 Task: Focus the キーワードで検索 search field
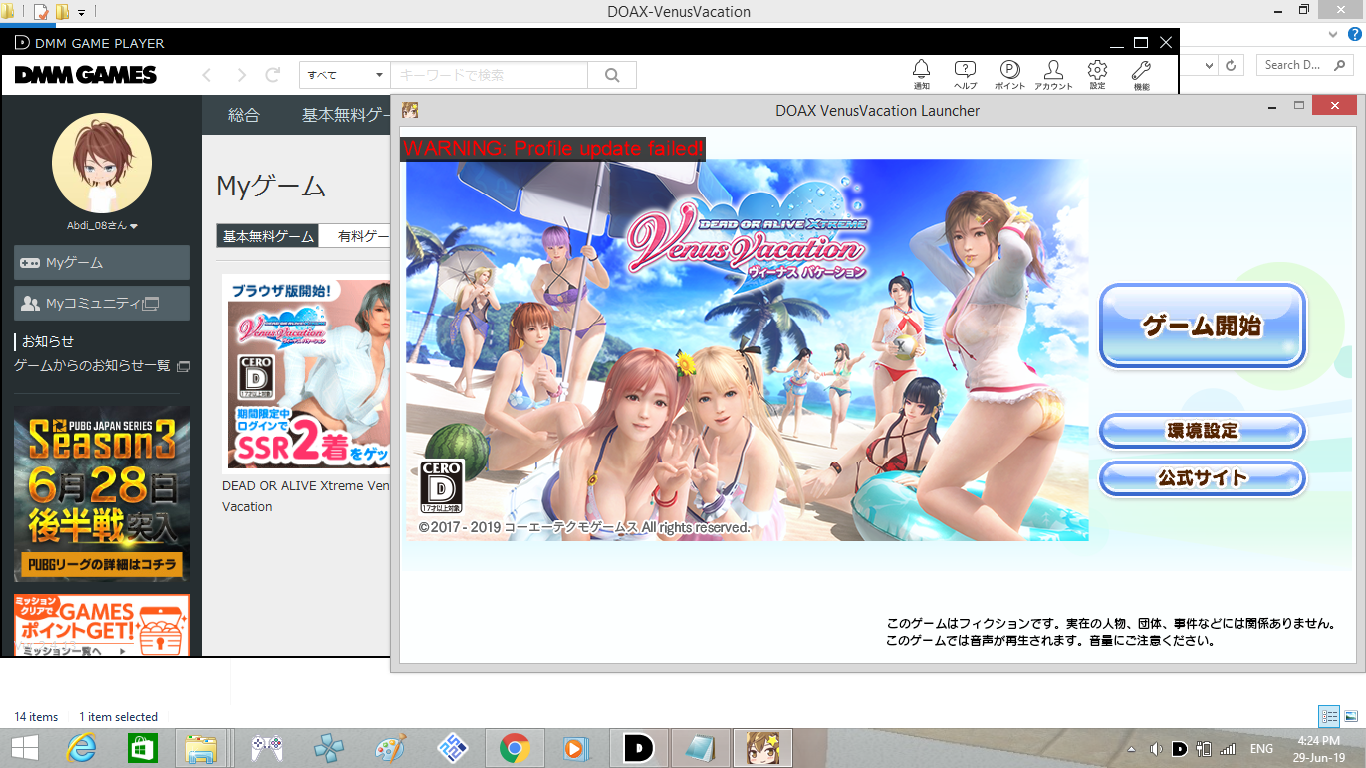tap(488, 75)
